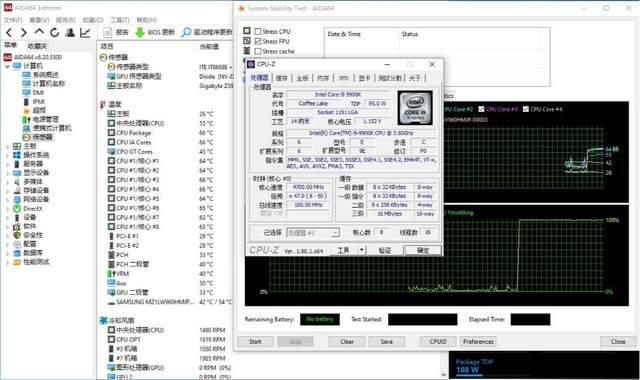Image resolution: width=640 pixels, height=380 pixels.
Task: Go back with the AIDA64 back arrow
Action: coord(9,33)
